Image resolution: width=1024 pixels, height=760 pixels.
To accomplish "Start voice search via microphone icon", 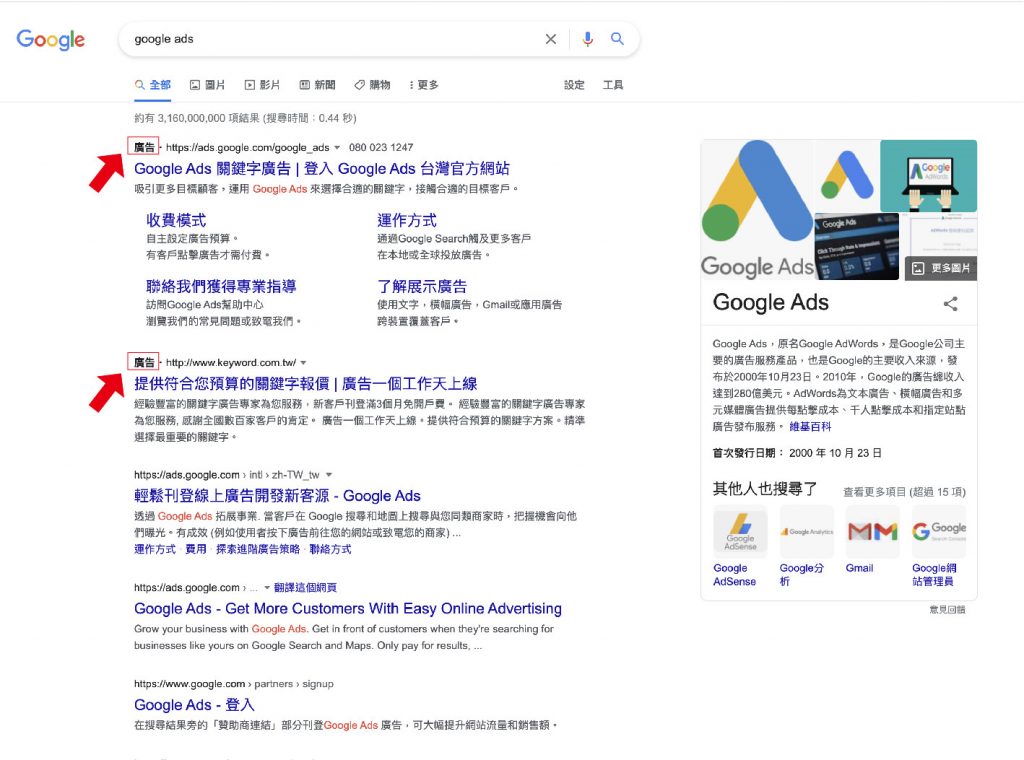I will coord(588,39).
